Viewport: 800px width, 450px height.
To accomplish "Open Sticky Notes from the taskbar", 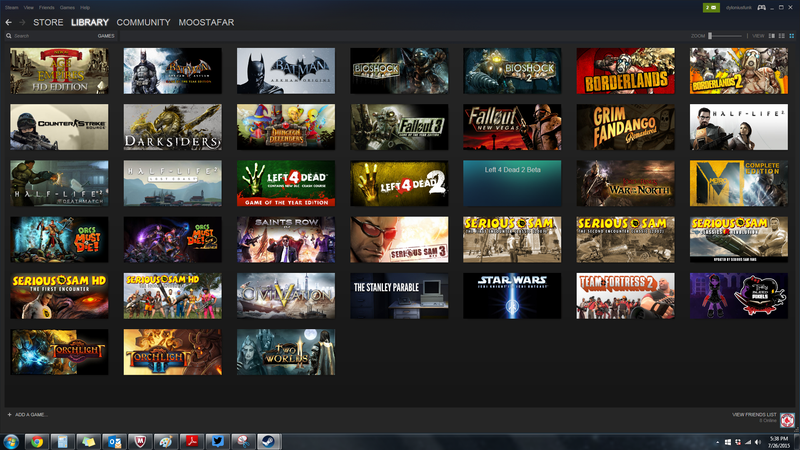I will point(88,442).
